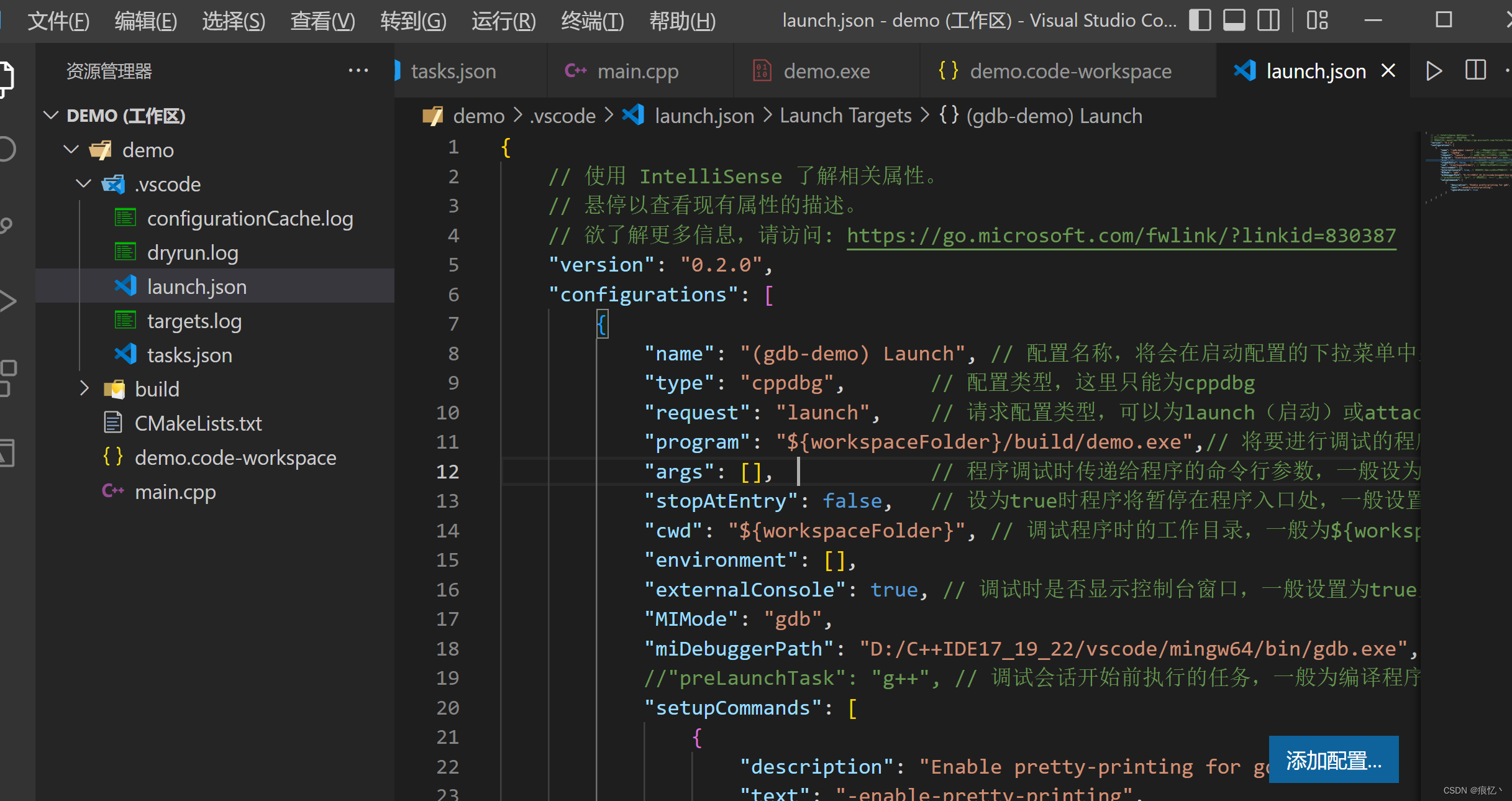The width and height of the screenshot is (1512, 801).
Task: Start debugging with the play icon beside launch.json tab
Action: pos(1433,70)
